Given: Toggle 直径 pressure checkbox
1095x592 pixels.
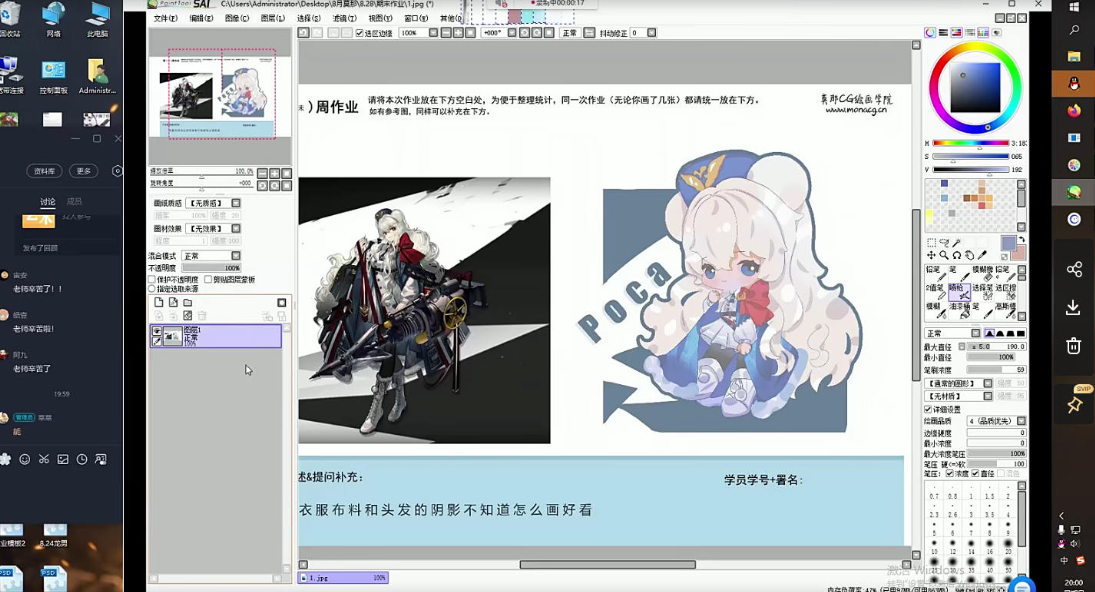Looking at the screenshot, I should pos(976,473).
